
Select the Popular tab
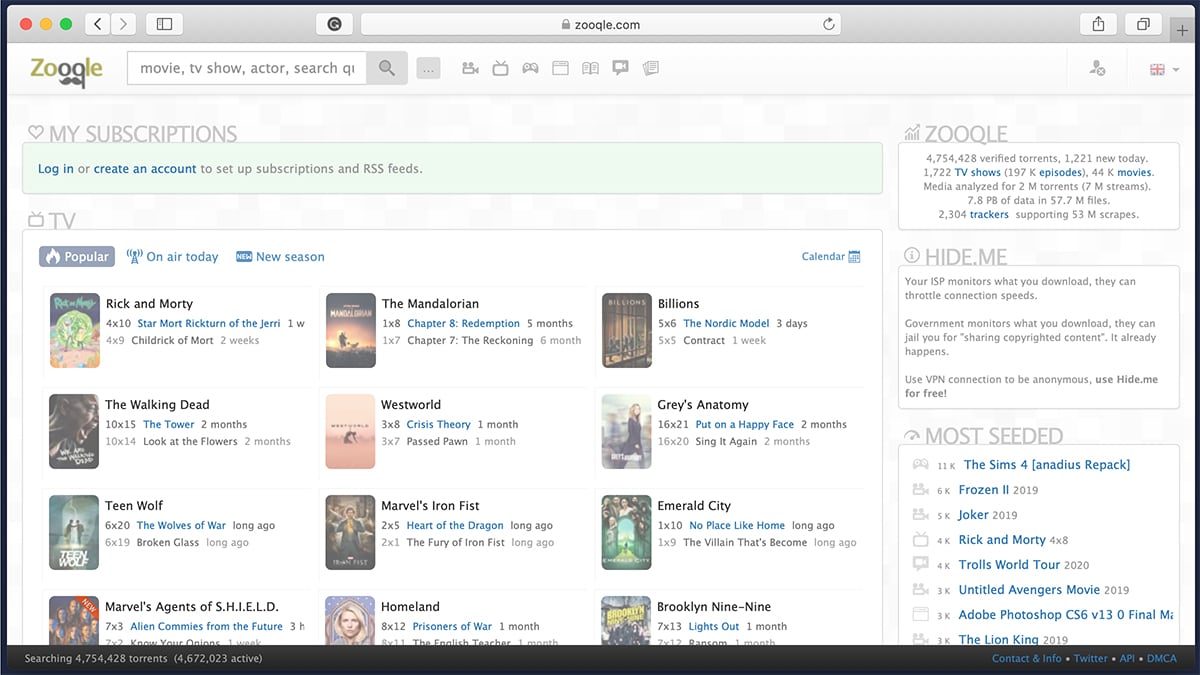(x=77, y=257)
